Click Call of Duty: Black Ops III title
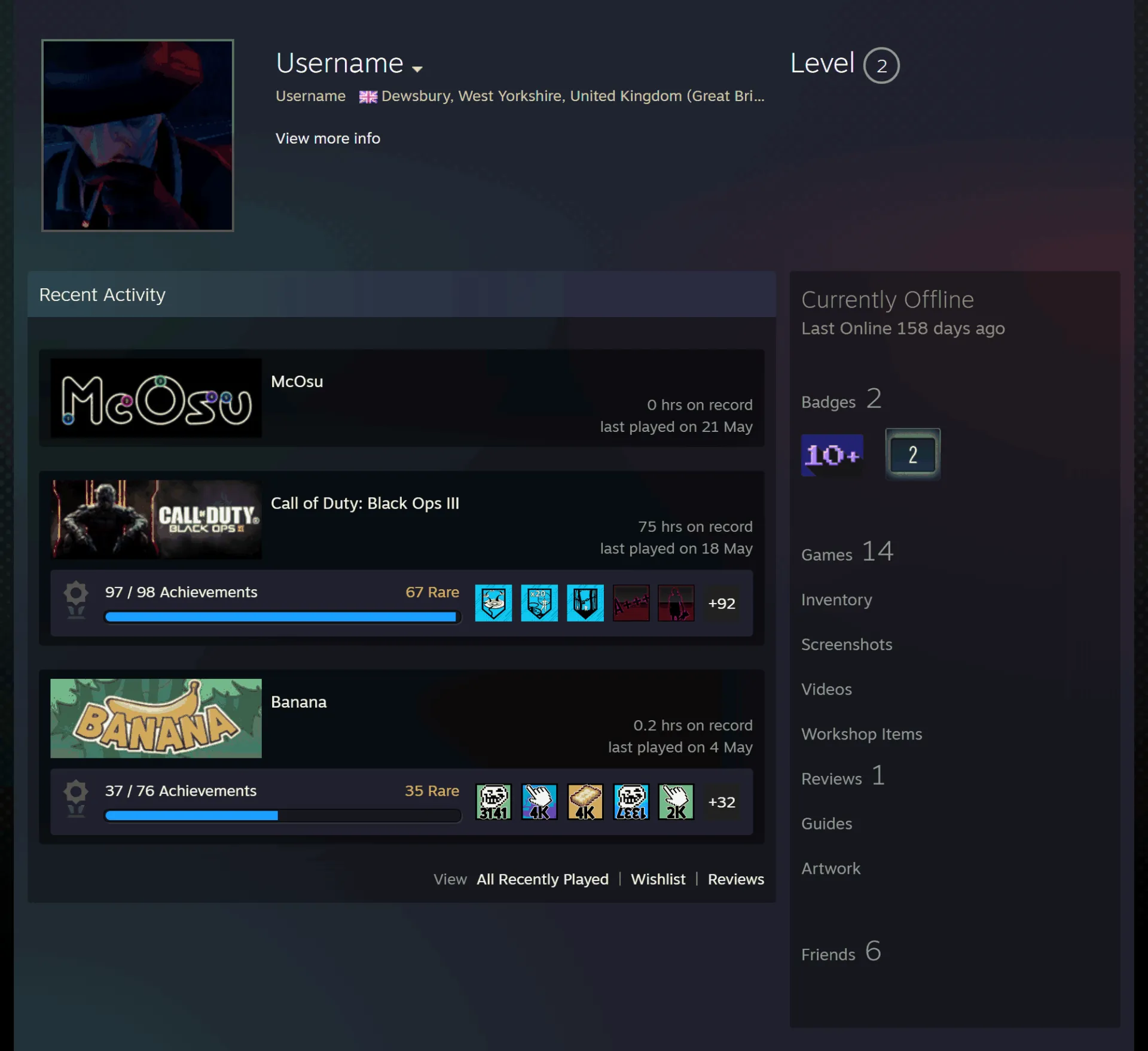 365,503
